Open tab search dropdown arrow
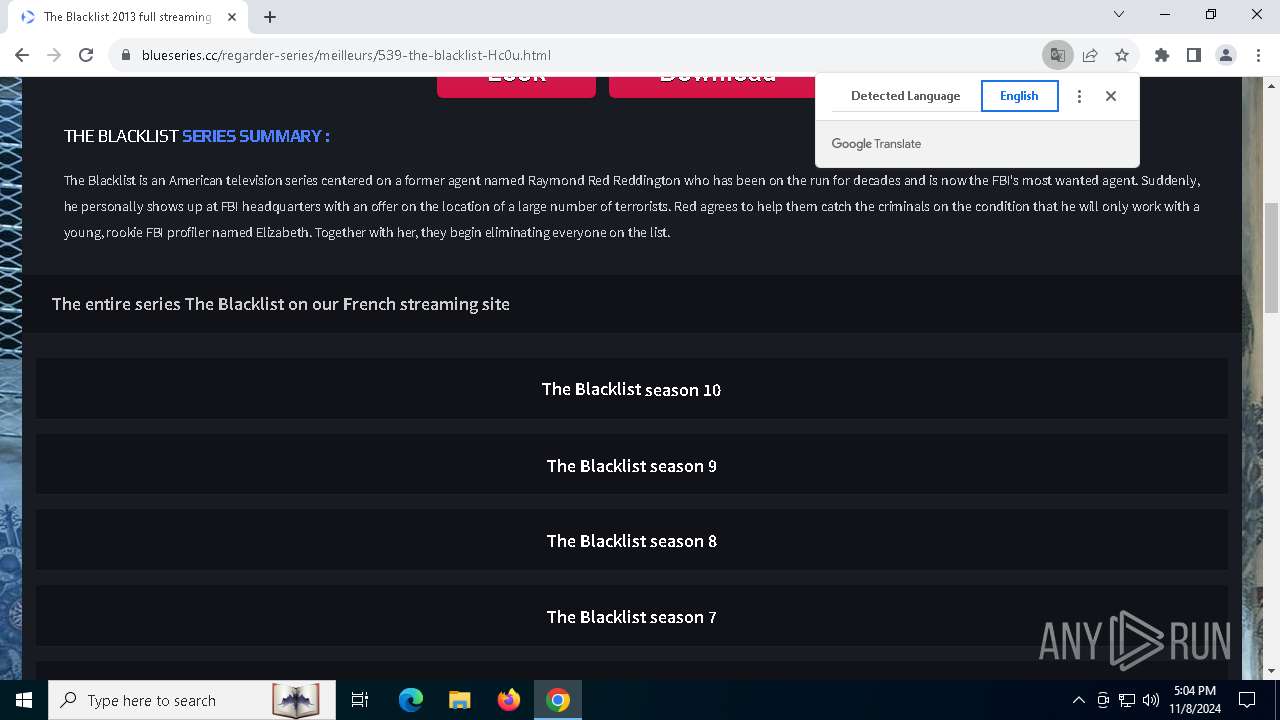 pyautogui.click(x=1119, y=14)
